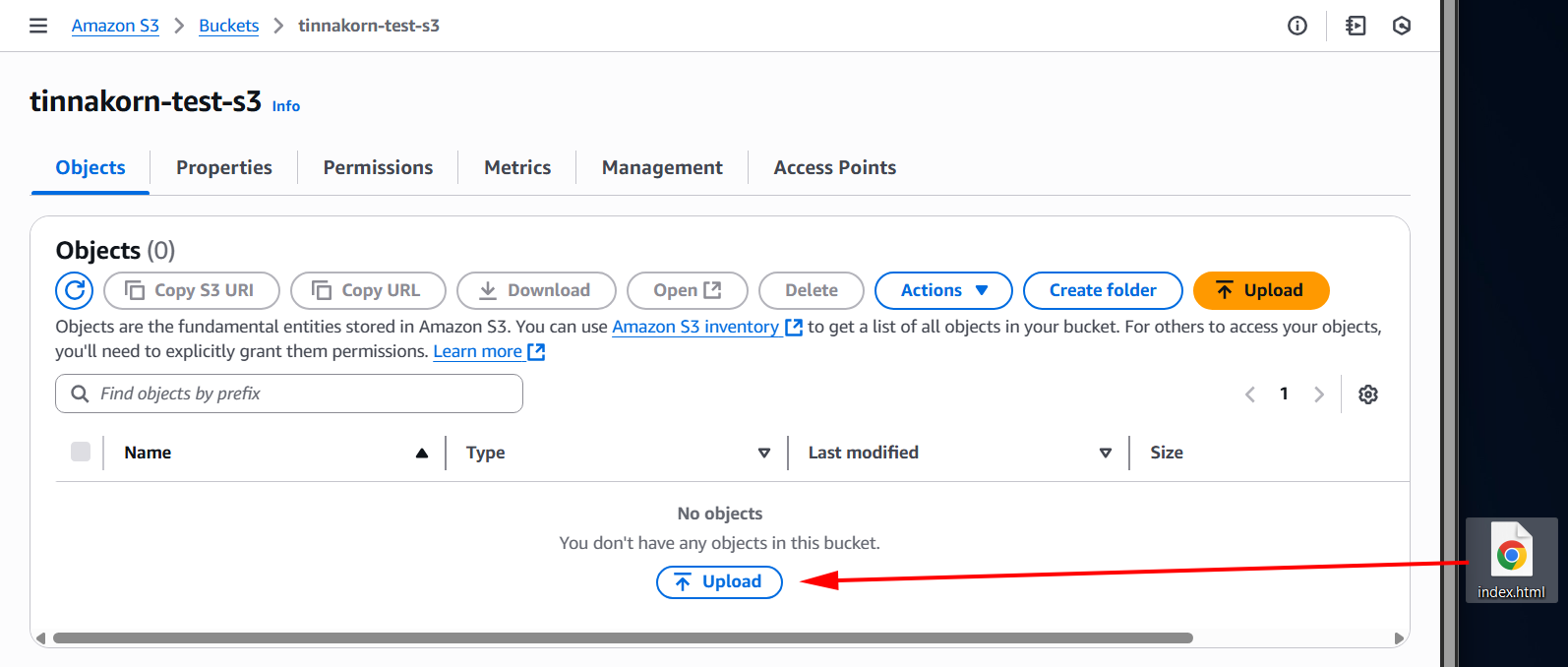Switch to the Properties tab
The width and height of the screenshot is (1568, 667).
pyautogui.click(x=224, y=167)
